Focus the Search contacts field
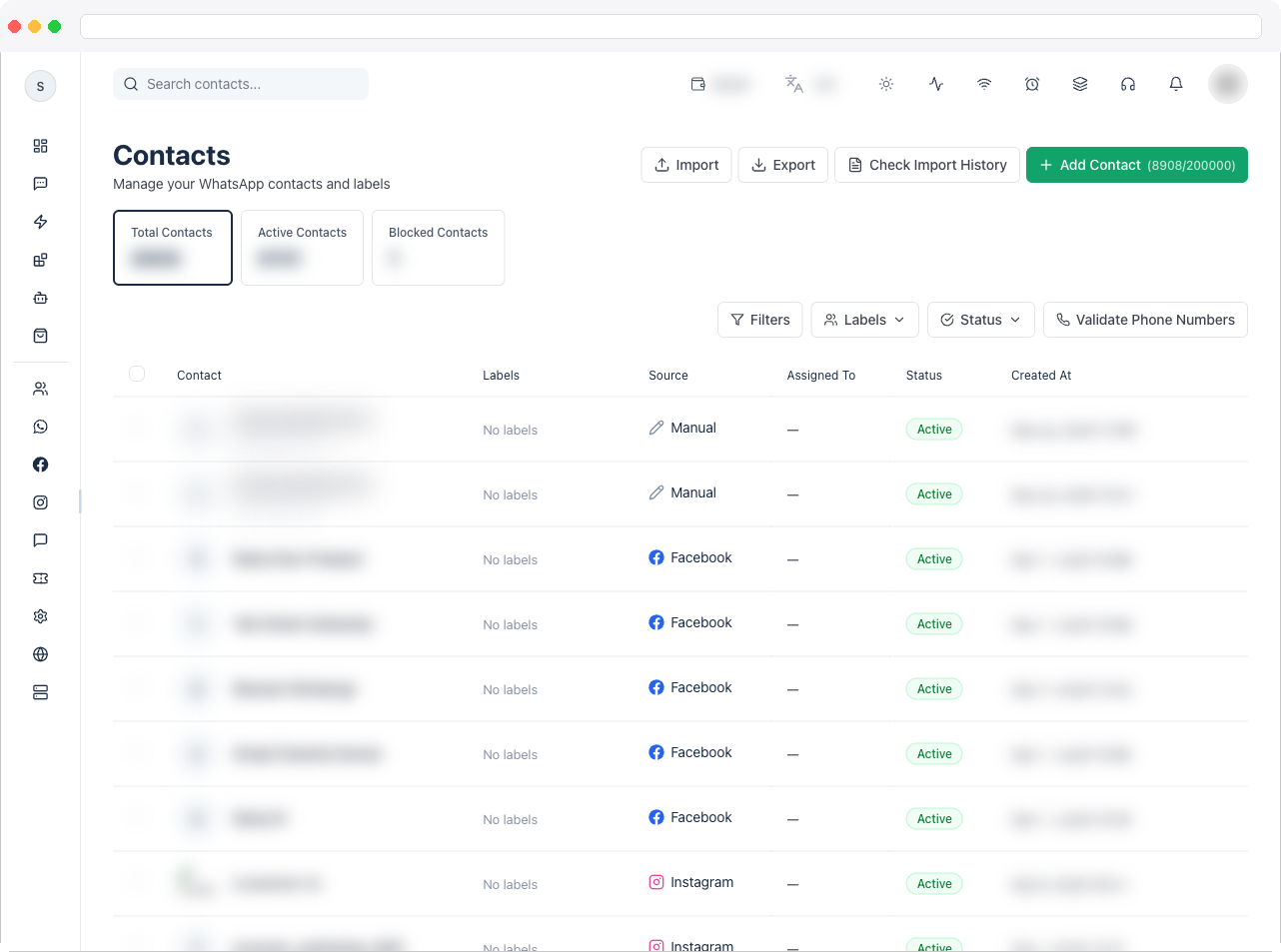Image resolution: width=1281 pixels, height=952 pixels. 241,84
